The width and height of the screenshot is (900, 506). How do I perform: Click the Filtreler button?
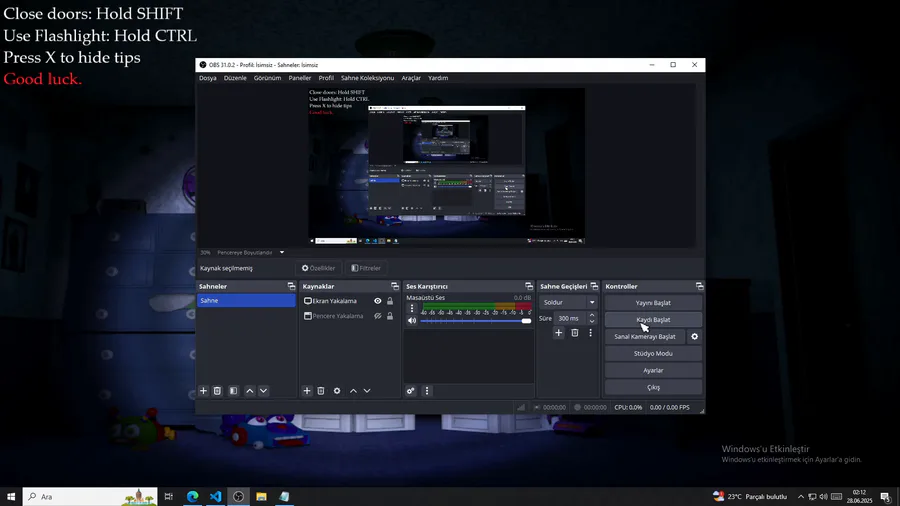tap(366, 268)
